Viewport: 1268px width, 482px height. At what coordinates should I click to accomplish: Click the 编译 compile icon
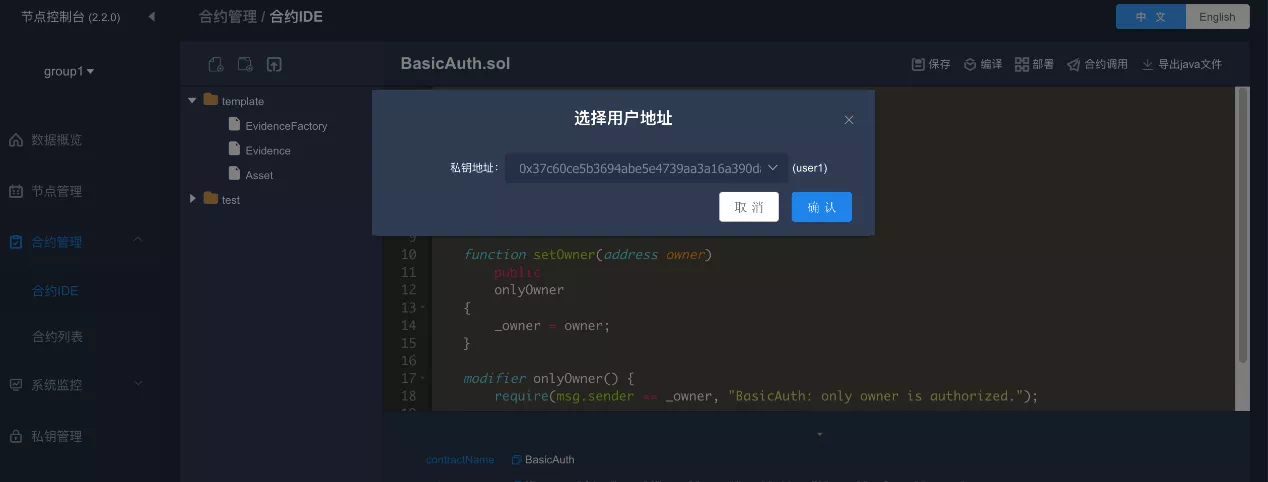(970, 64)
